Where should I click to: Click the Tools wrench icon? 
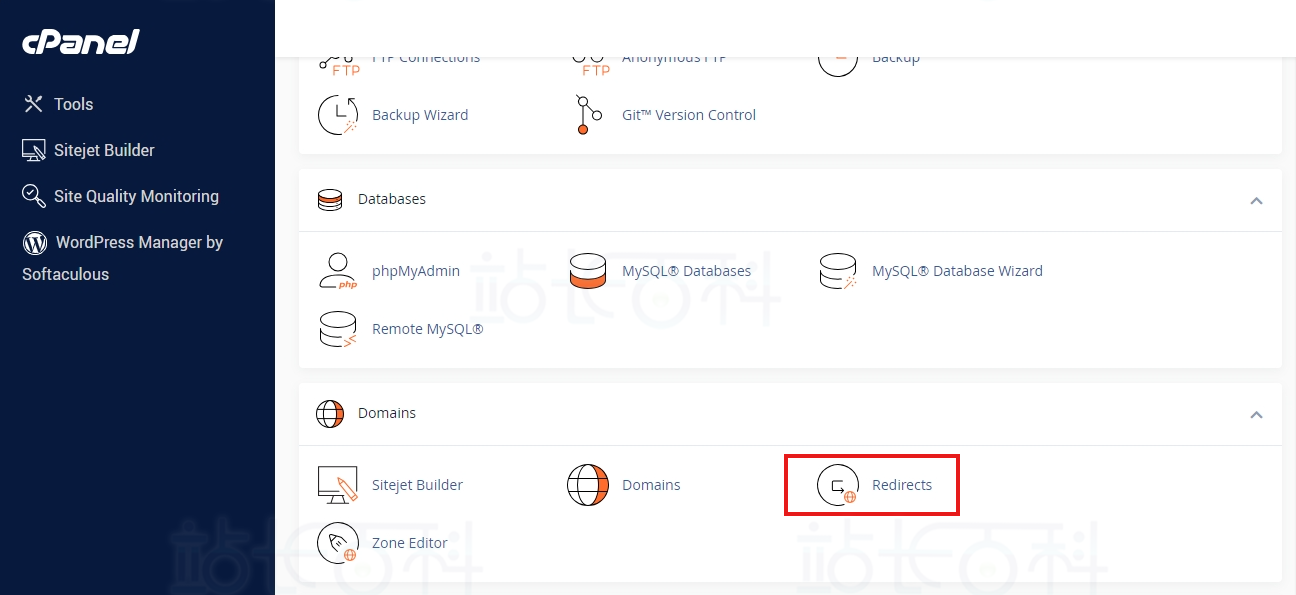(x=33, y=104)
